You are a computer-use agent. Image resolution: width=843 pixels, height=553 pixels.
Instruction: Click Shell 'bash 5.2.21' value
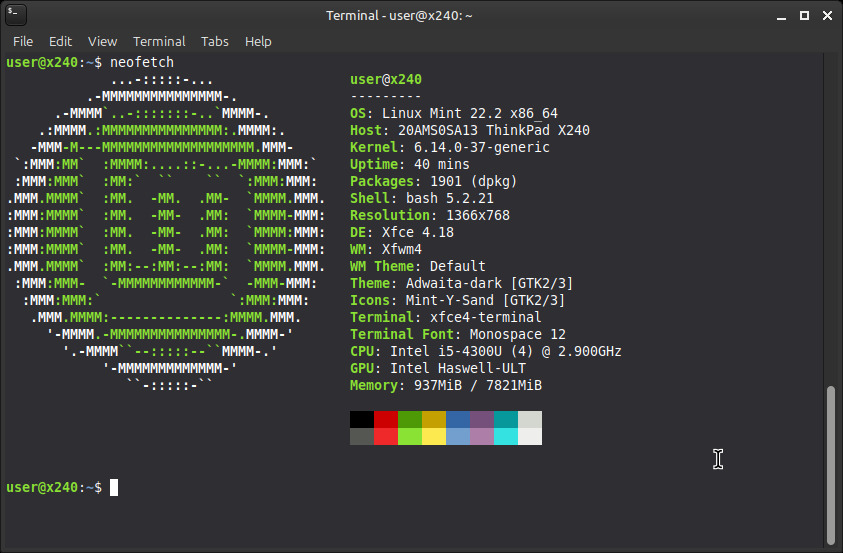(450, 198)
